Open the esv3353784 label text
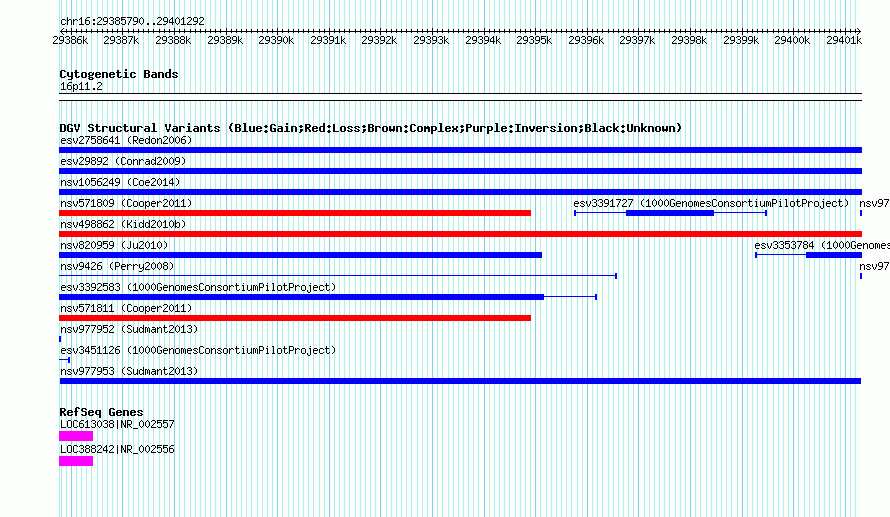The height and width of the screenshot is (517, 890). tap(822, 245)
